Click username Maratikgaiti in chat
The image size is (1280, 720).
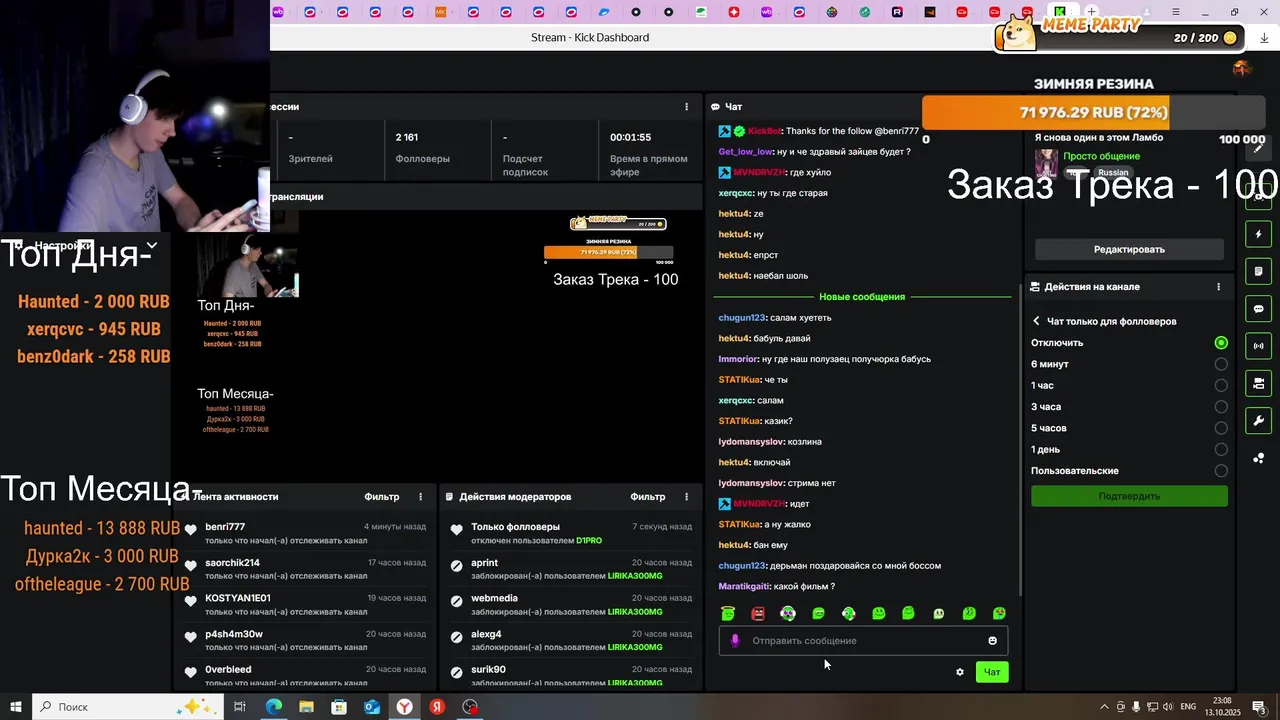[745, 586]
